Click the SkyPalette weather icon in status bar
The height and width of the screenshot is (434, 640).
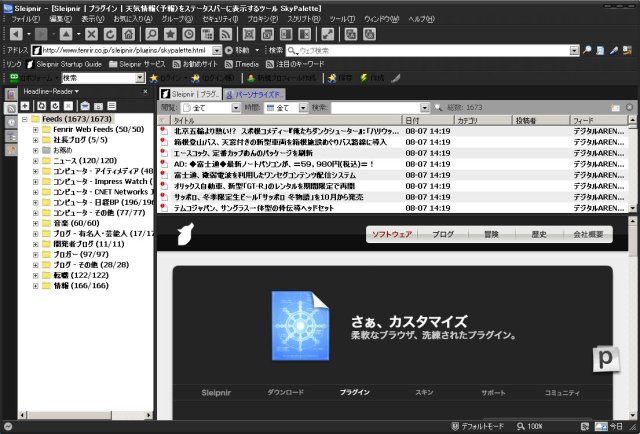(601, 427)
